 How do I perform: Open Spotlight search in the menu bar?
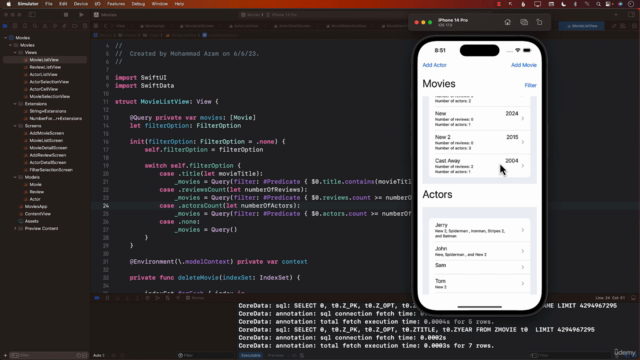point(598,4)
